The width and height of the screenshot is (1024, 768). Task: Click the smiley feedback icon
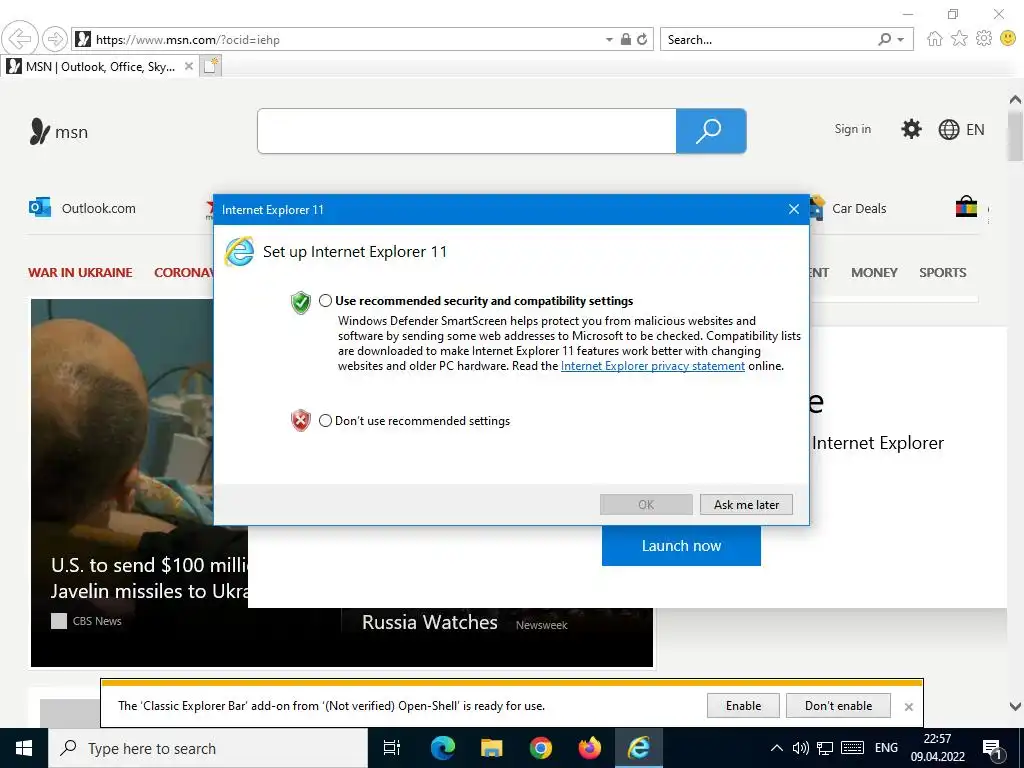click(x=1008, y=39)
